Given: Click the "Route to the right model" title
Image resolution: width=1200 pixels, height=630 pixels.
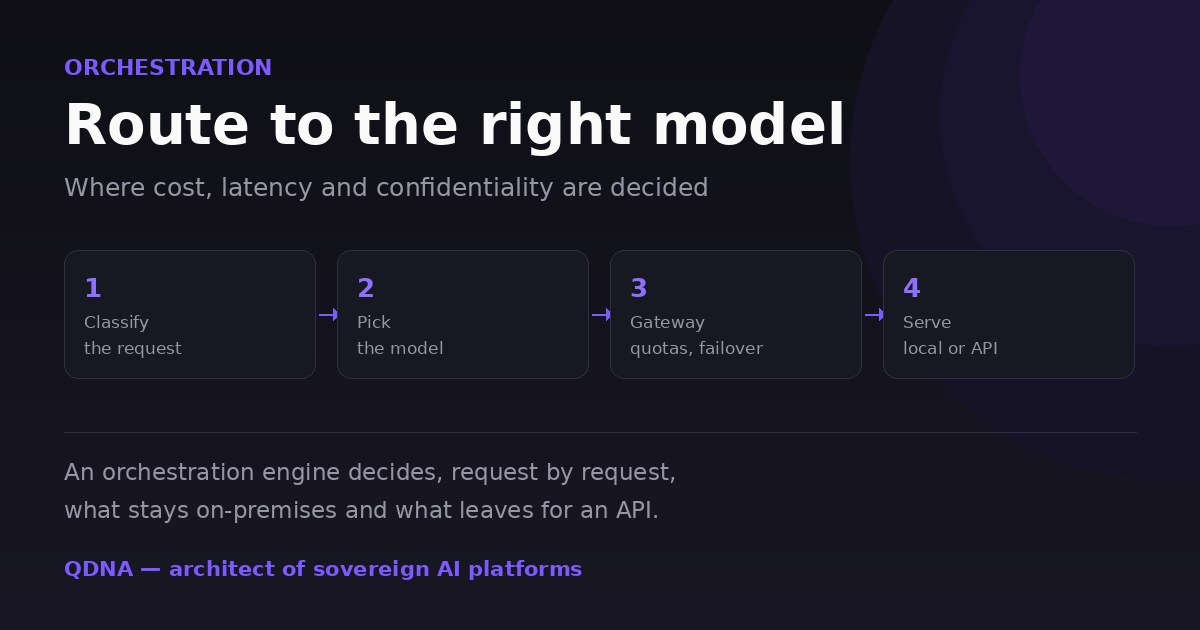Looking at the screenshot, I should [x=455, y=126].
